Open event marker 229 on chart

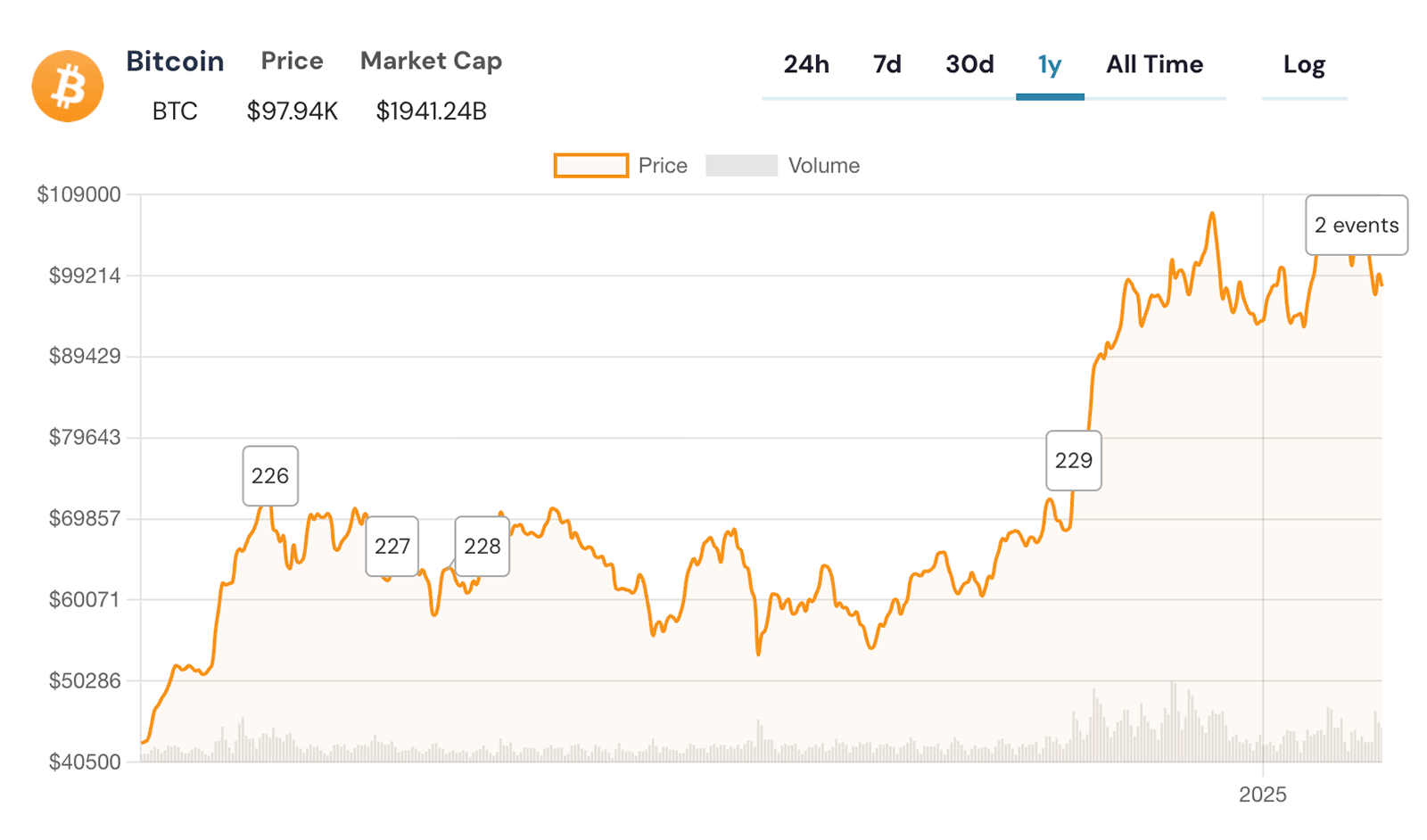pyautogui.click(x=1074, y=460)
